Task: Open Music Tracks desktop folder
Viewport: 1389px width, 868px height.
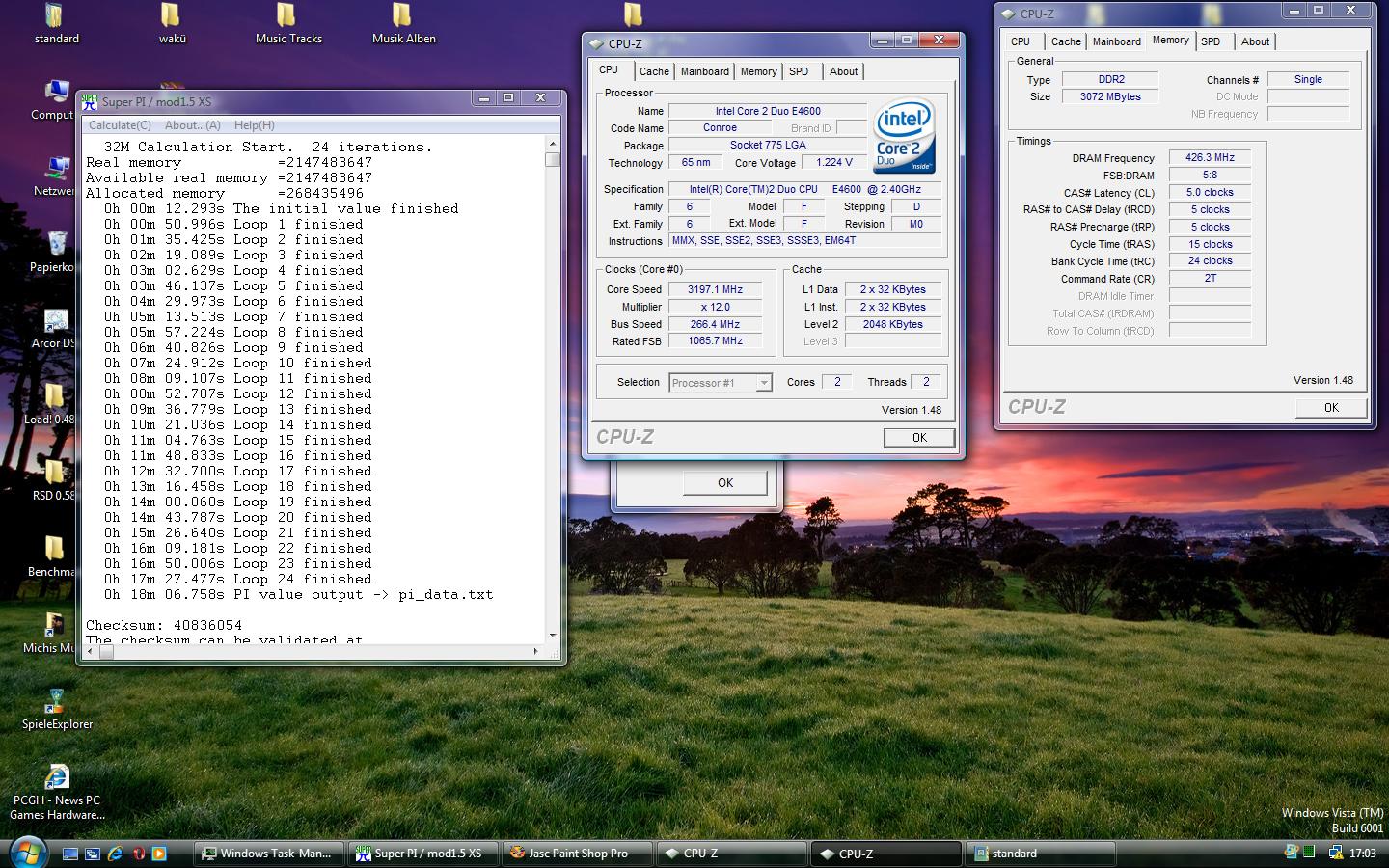Action: coord(288,24)
